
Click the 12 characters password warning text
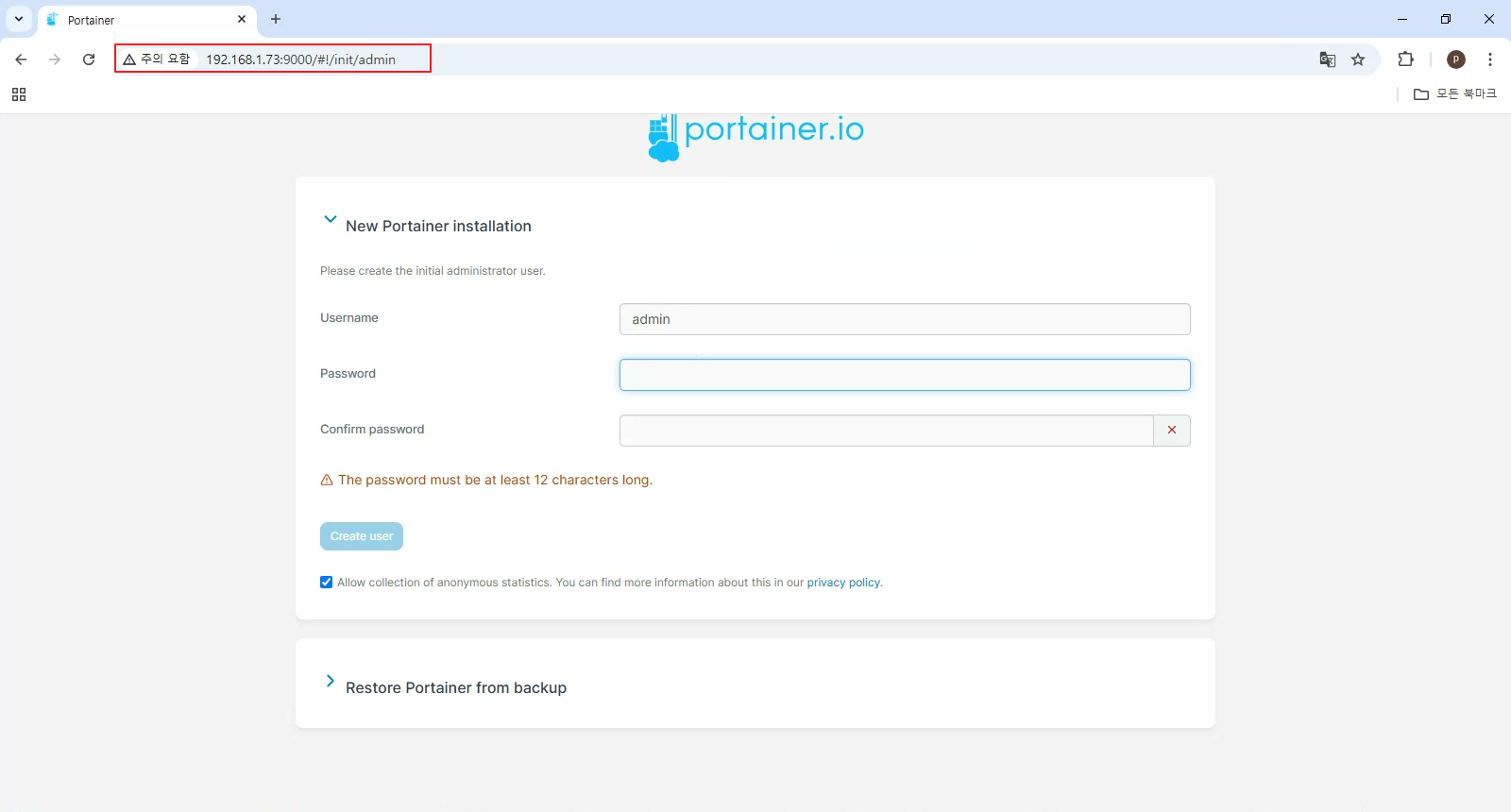click(x=495, y=480)
